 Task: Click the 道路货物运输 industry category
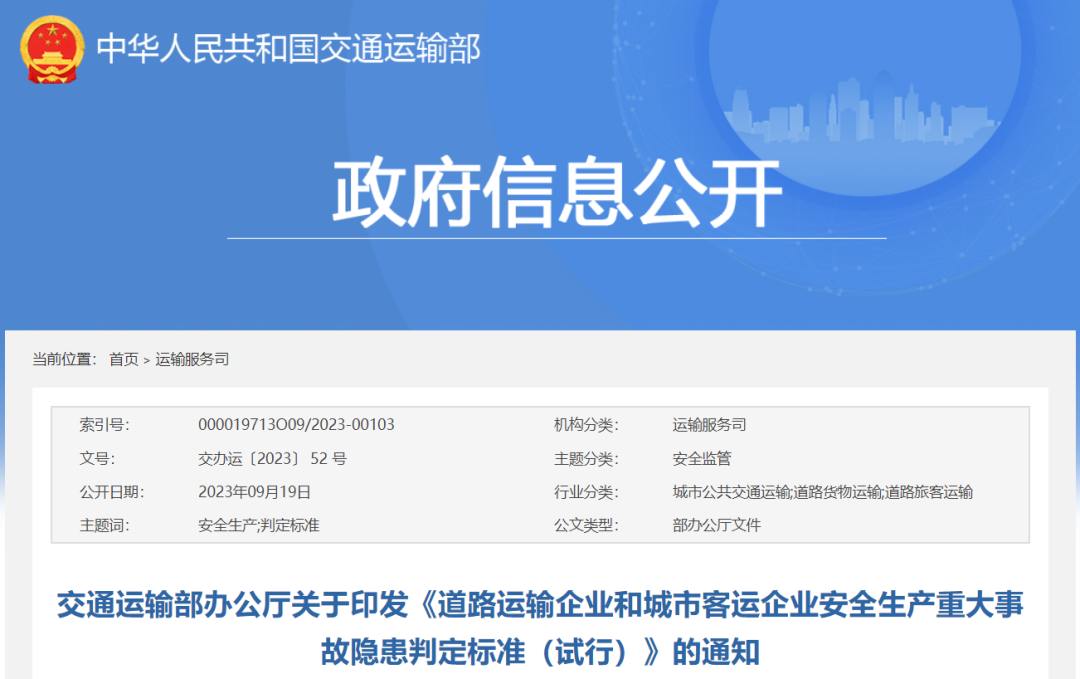click(838, 491)
